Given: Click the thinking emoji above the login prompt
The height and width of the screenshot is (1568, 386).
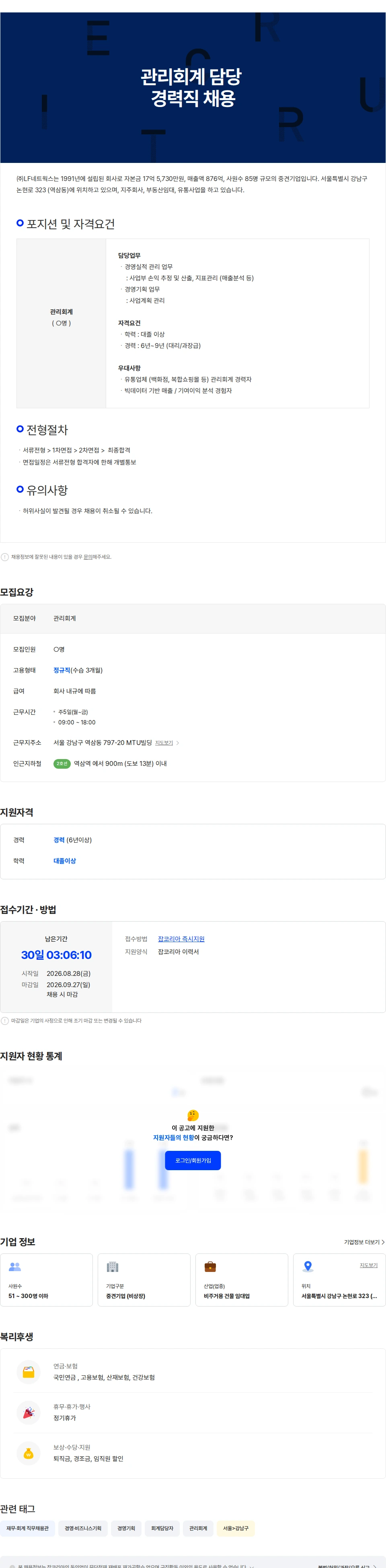Looking at the screenshot, I should click(193, 1115).
